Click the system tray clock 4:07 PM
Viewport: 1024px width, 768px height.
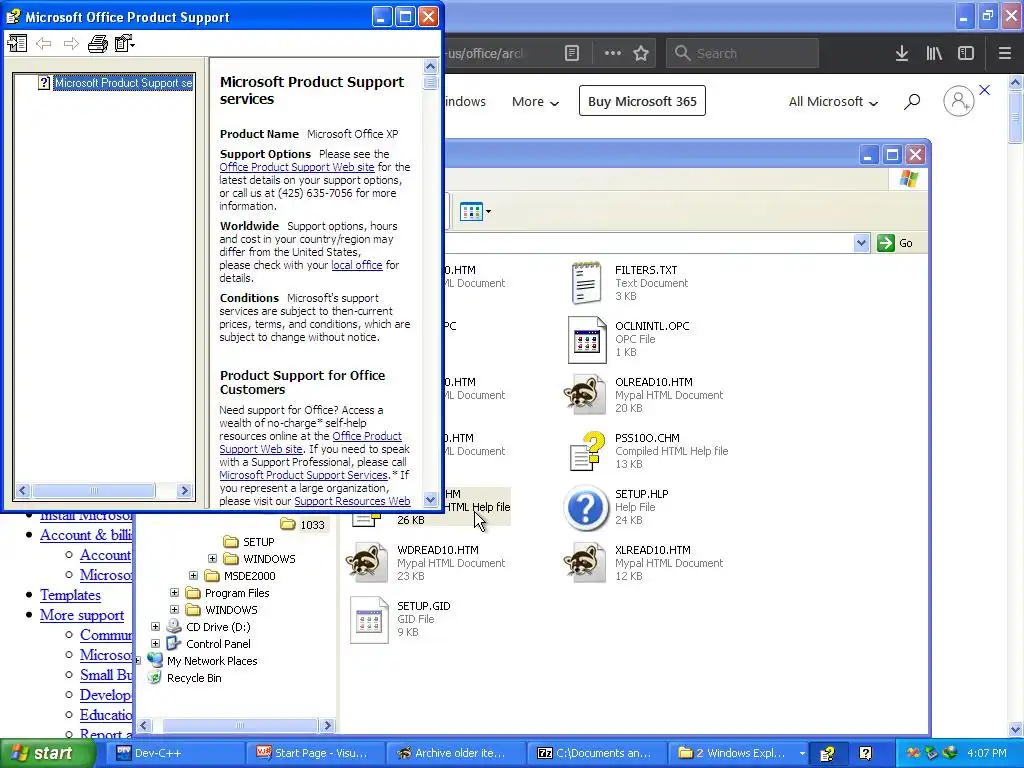pos(987,753)
